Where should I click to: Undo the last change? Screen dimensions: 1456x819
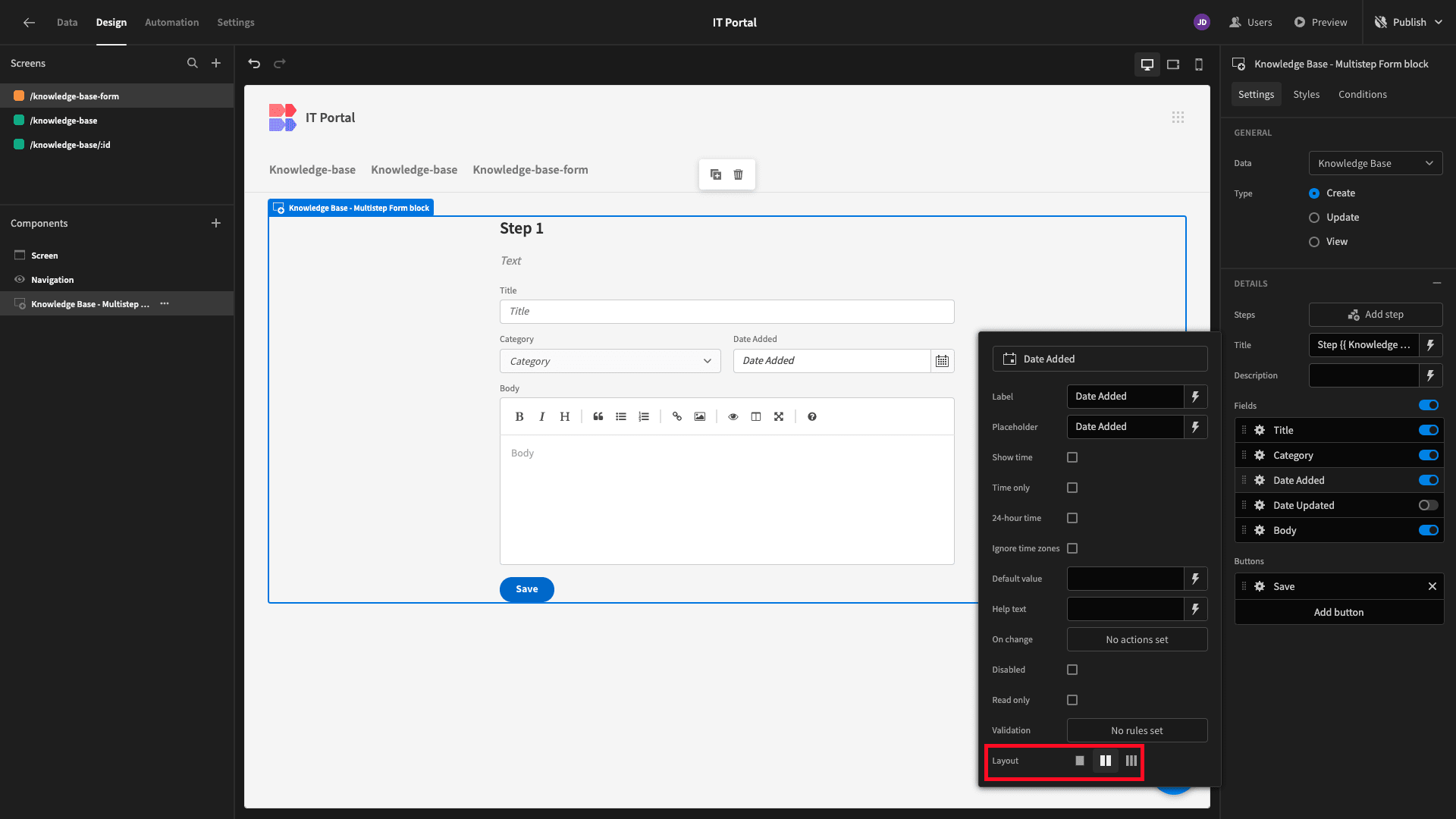click(254, 64)
